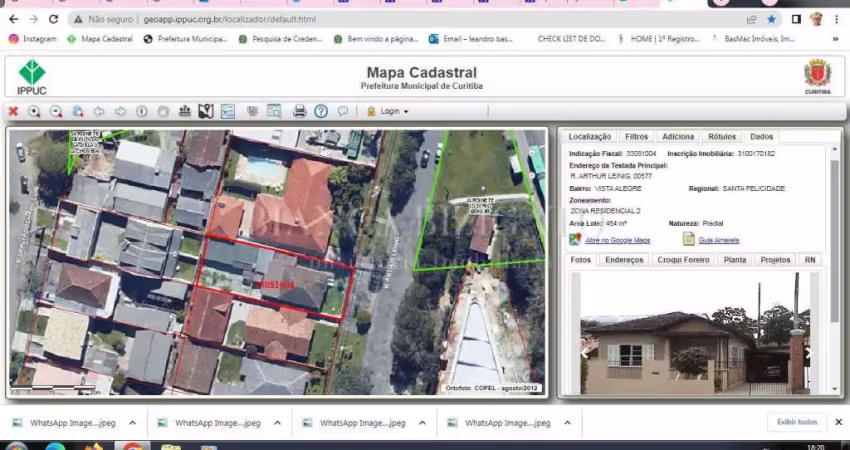
Task: Open the Endereços tab
Action: (624, 260)
